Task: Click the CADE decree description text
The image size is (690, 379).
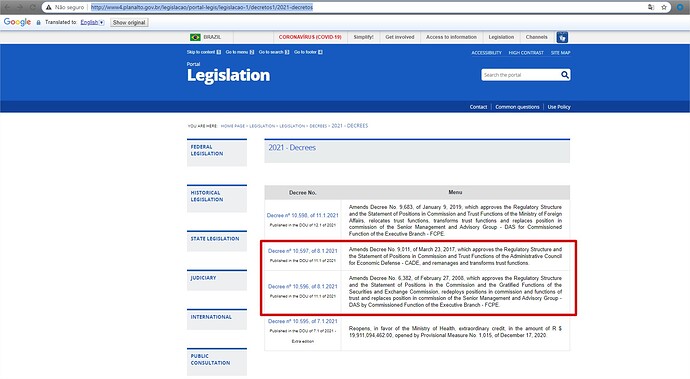Action: click(455, 256)
